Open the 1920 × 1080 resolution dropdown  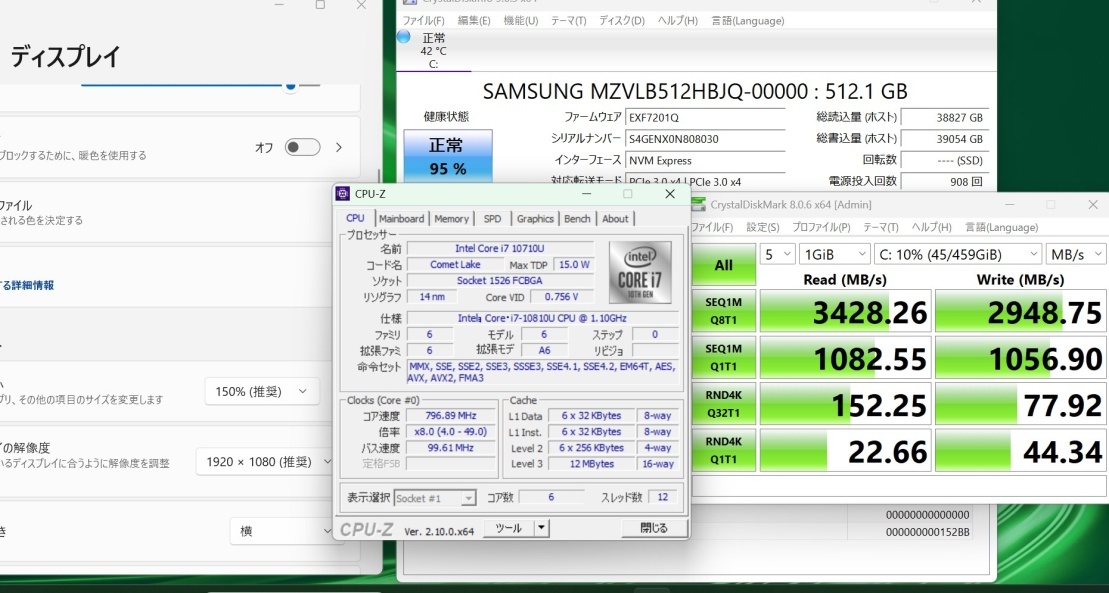point(264,462)
